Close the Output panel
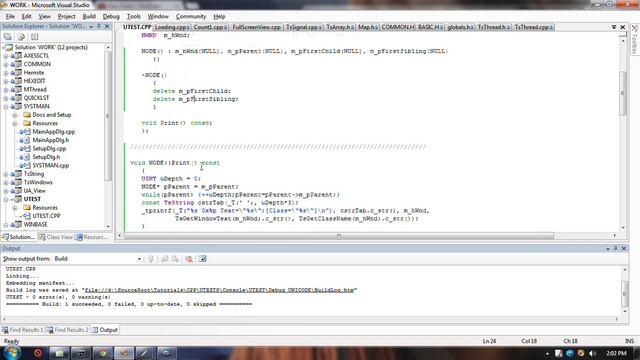640x360 pixels. (x=624, y=248)
